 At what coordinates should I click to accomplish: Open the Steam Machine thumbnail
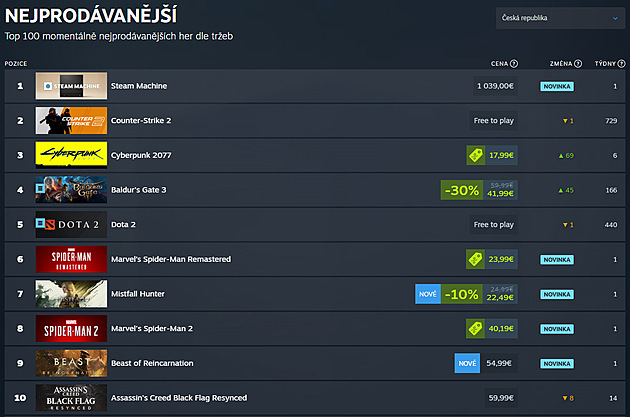(x=71, y=86)
